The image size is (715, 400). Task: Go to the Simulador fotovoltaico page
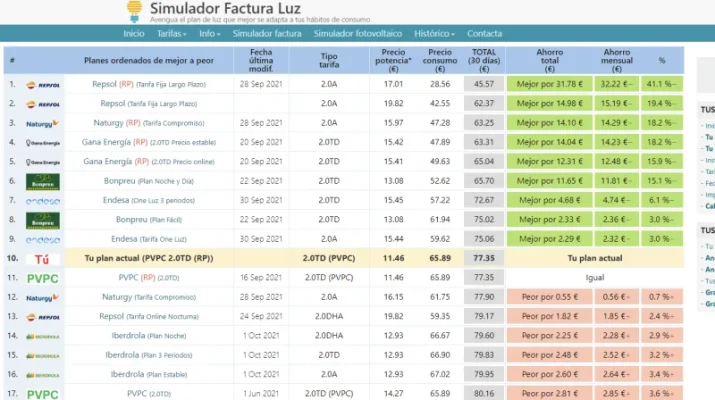tap(358, 34)
